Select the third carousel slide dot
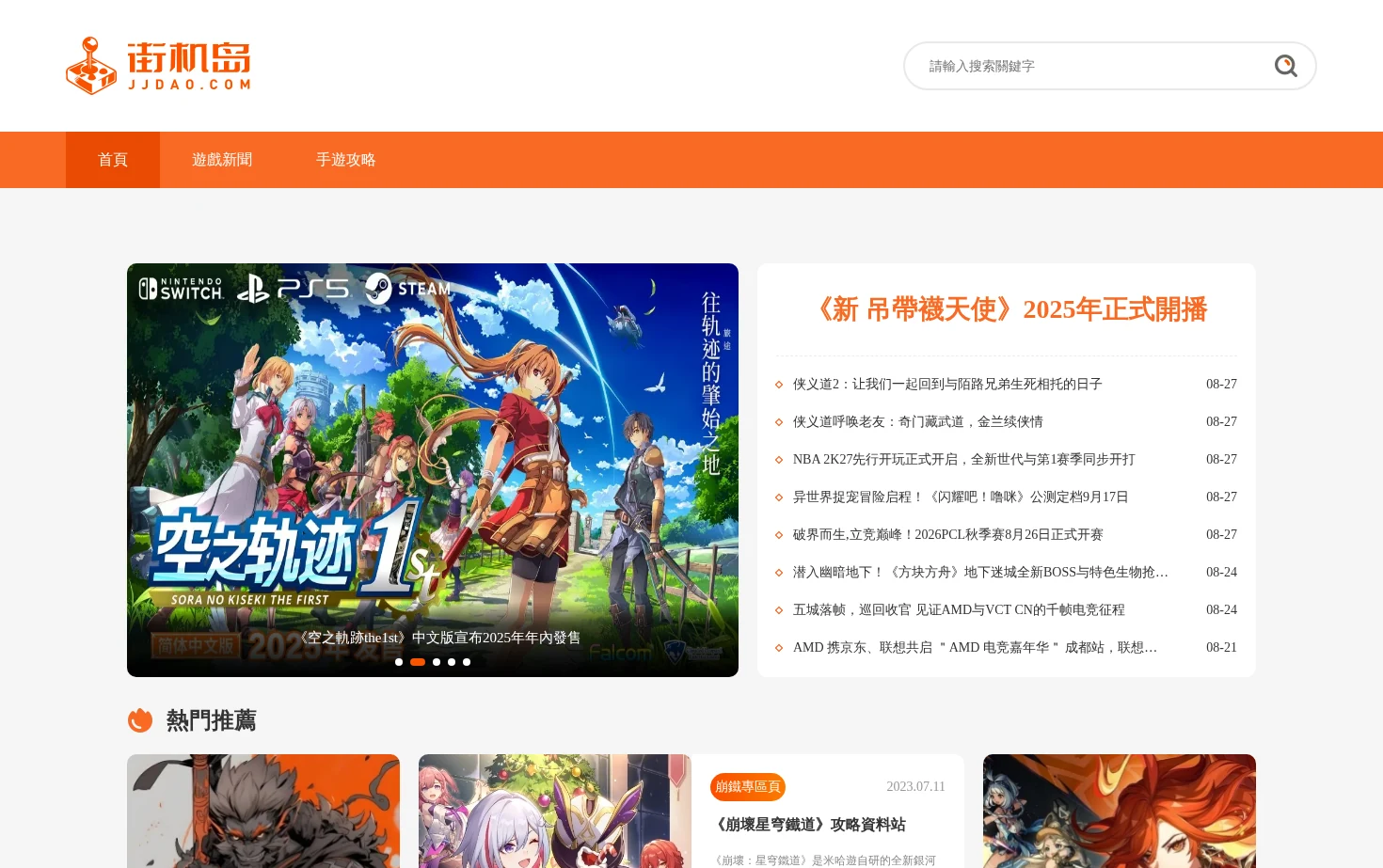Screen dimensions: 1383x868 tap(437, 662)
